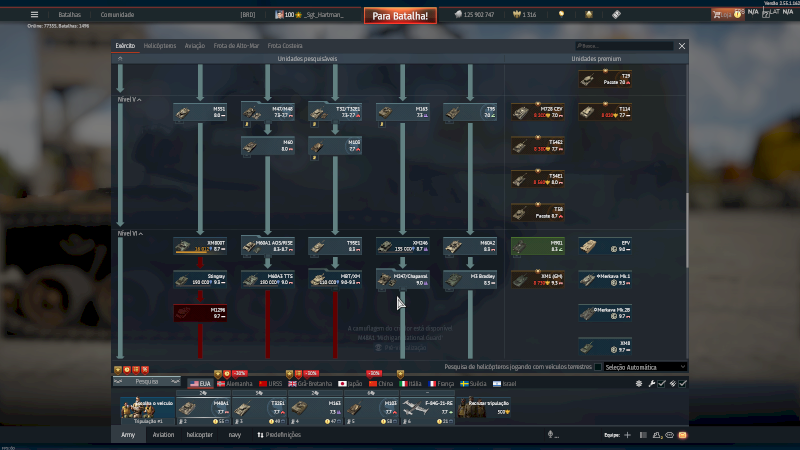Select the M60 tank
The image size is (800, 450).
[x=268, y=146]
